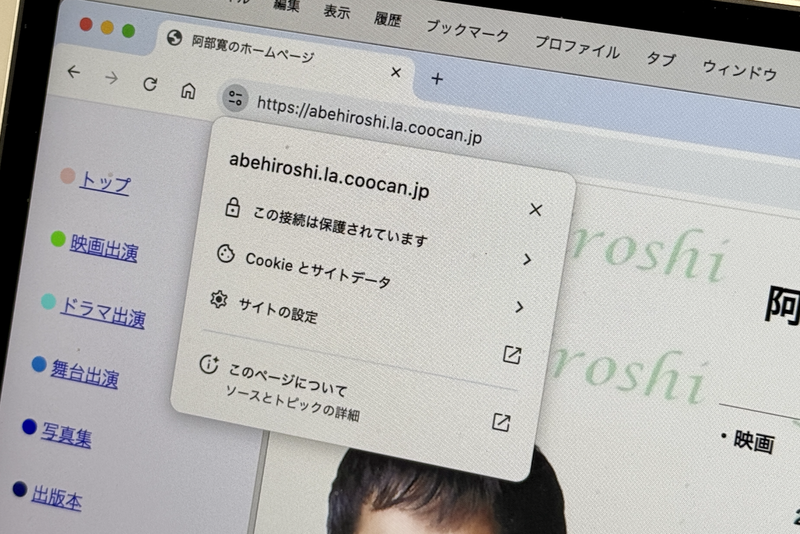This screenshot has width=800, height=534.
Task: Click the red close window button
Action: (x=86, y=24)
